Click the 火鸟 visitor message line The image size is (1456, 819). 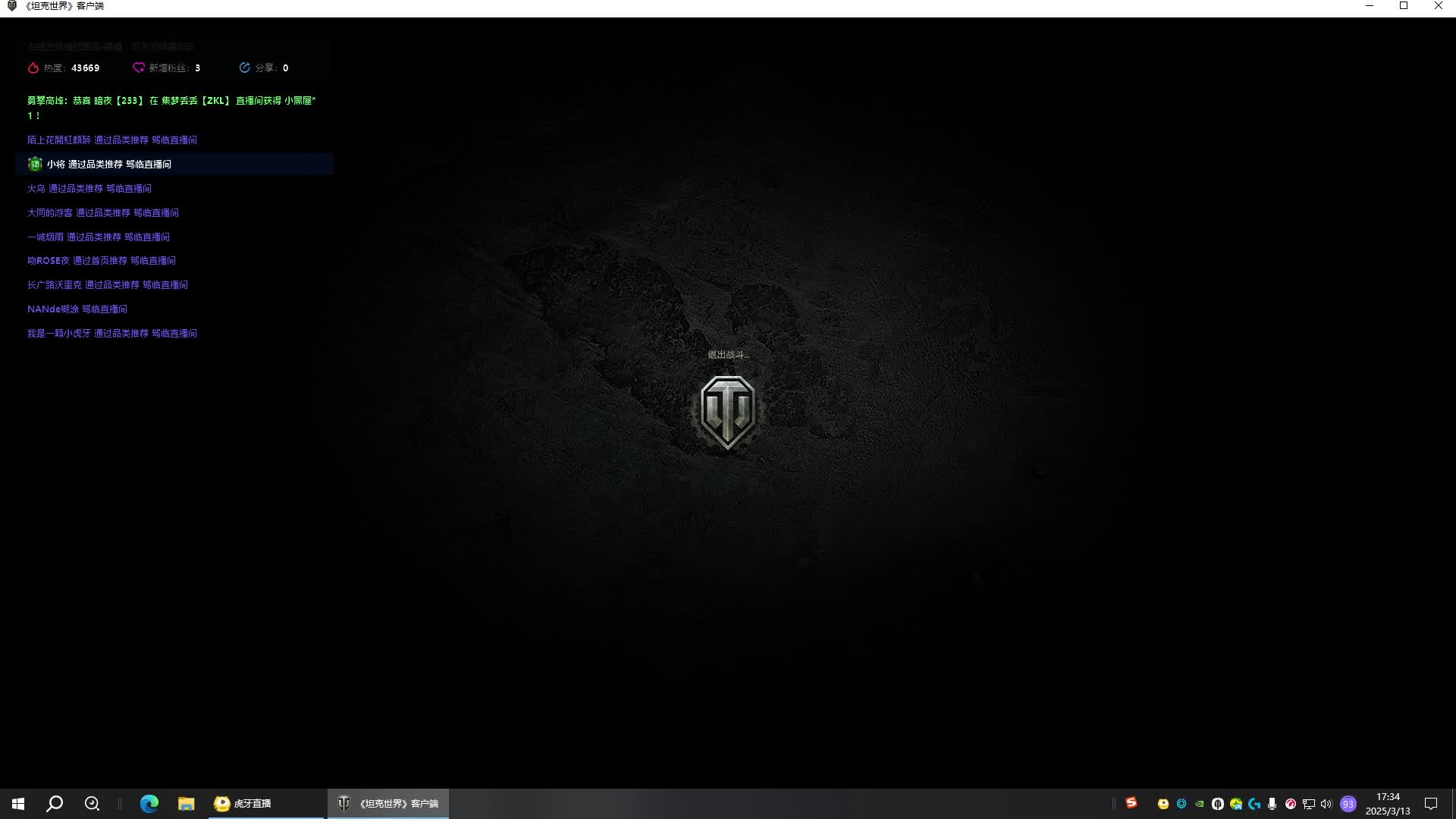point(89,188)
